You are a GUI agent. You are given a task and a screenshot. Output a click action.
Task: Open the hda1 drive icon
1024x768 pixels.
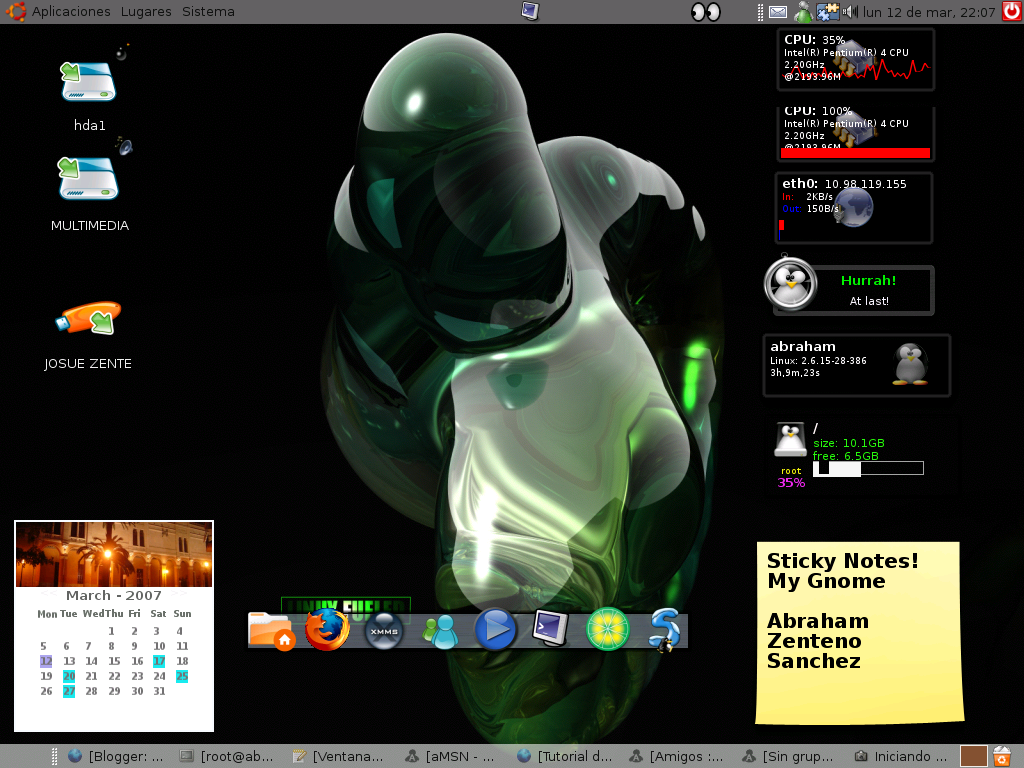(89, 82)
